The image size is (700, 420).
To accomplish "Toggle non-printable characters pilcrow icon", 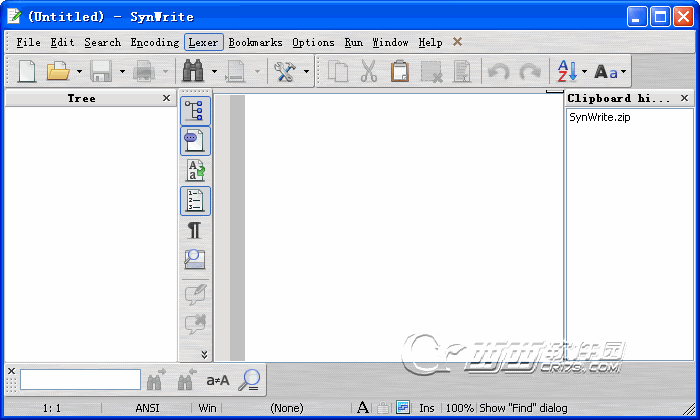I will [x=195, y=230].
